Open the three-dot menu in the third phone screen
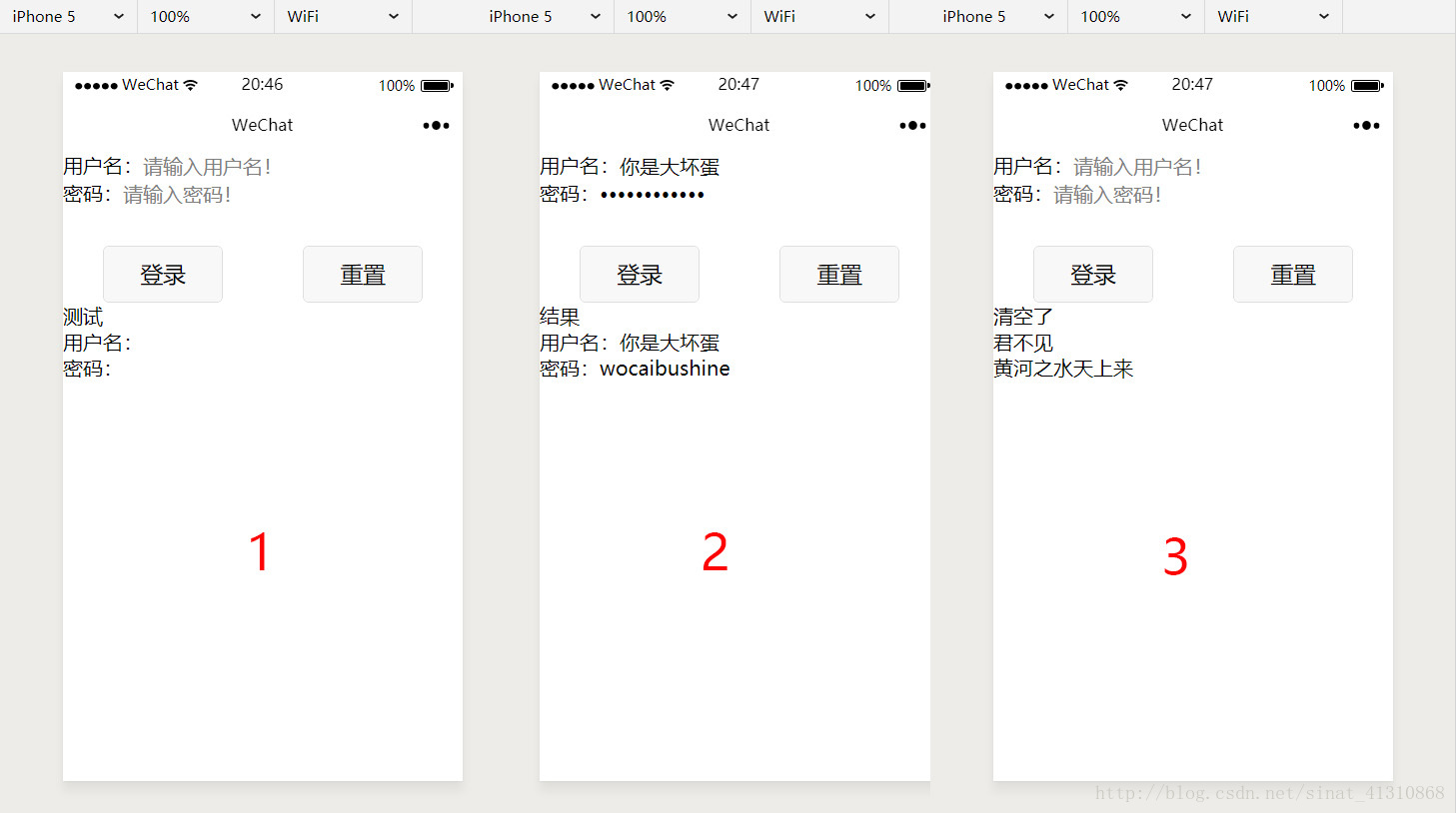This screenshot has height=813, width=1456. click(x=1366, y=125)
